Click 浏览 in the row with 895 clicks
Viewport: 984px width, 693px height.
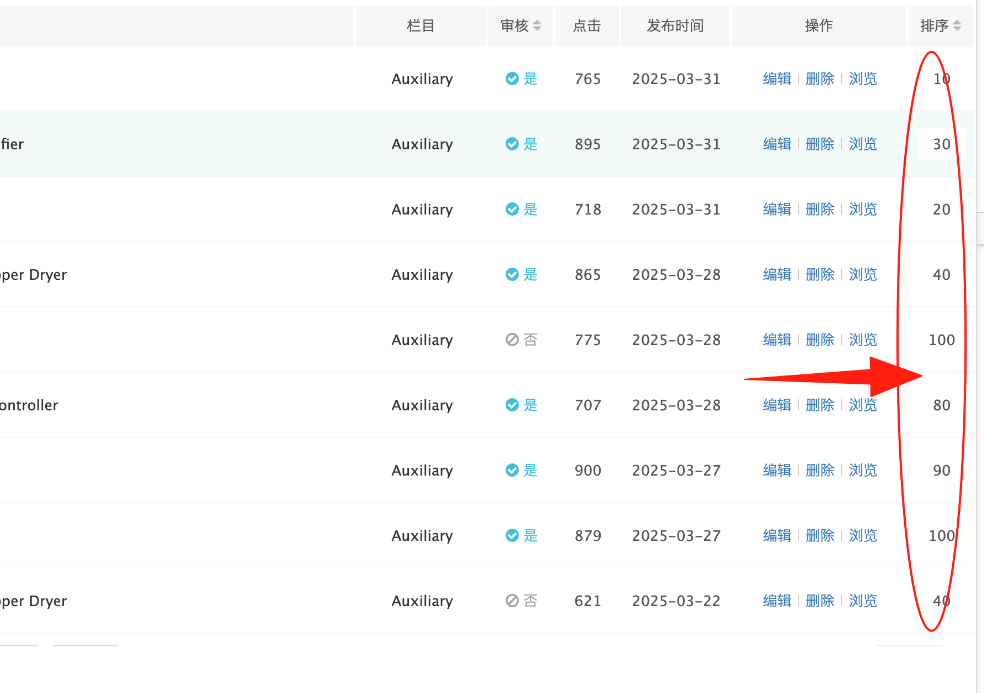point(863,144)
